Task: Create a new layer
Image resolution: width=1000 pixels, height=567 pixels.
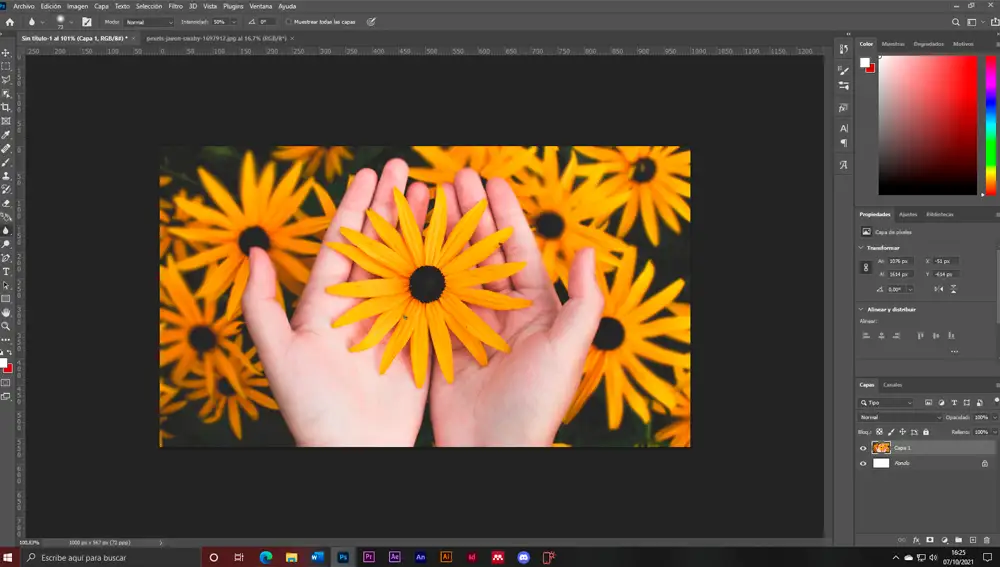Action: click(x=973, y=540)
